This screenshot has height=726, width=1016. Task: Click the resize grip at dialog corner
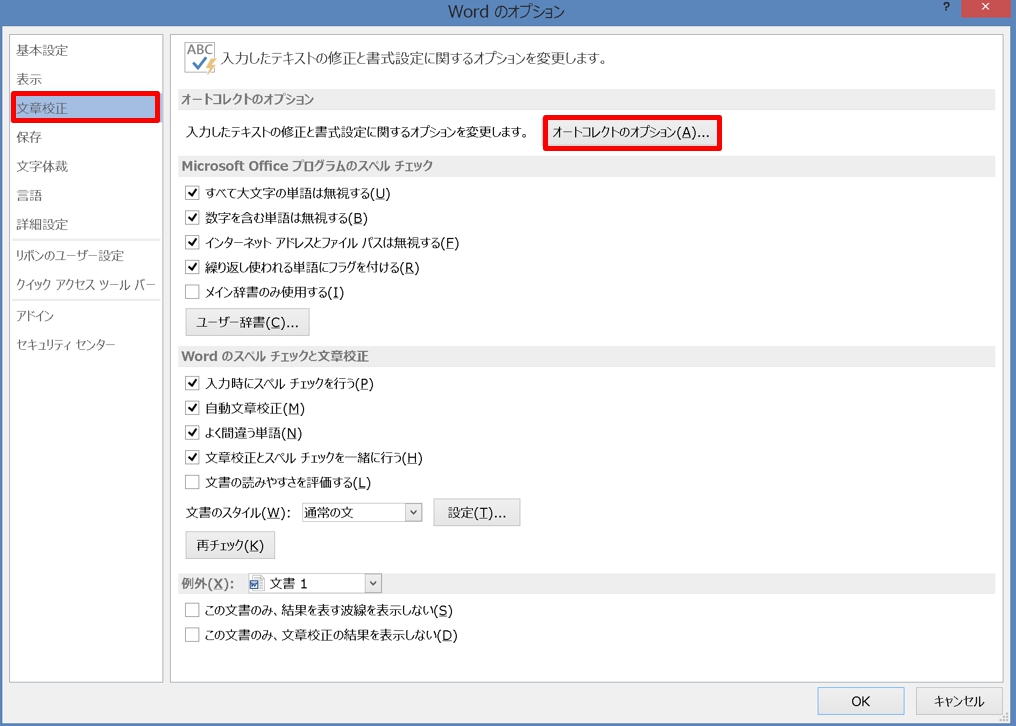coord(1005,717)
